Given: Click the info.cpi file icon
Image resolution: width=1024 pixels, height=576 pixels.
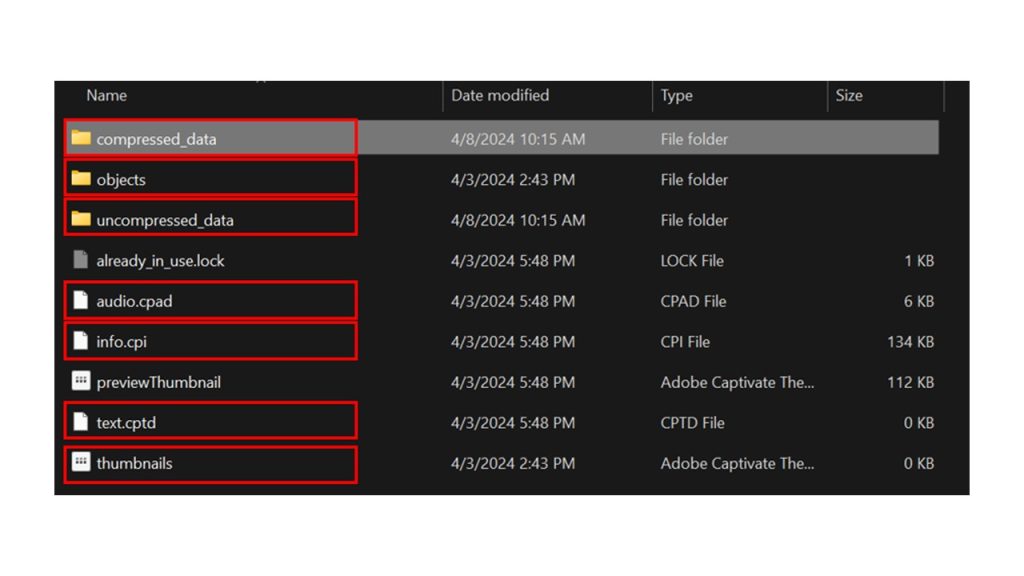Looking at the screenshot, I should (81, 341).
